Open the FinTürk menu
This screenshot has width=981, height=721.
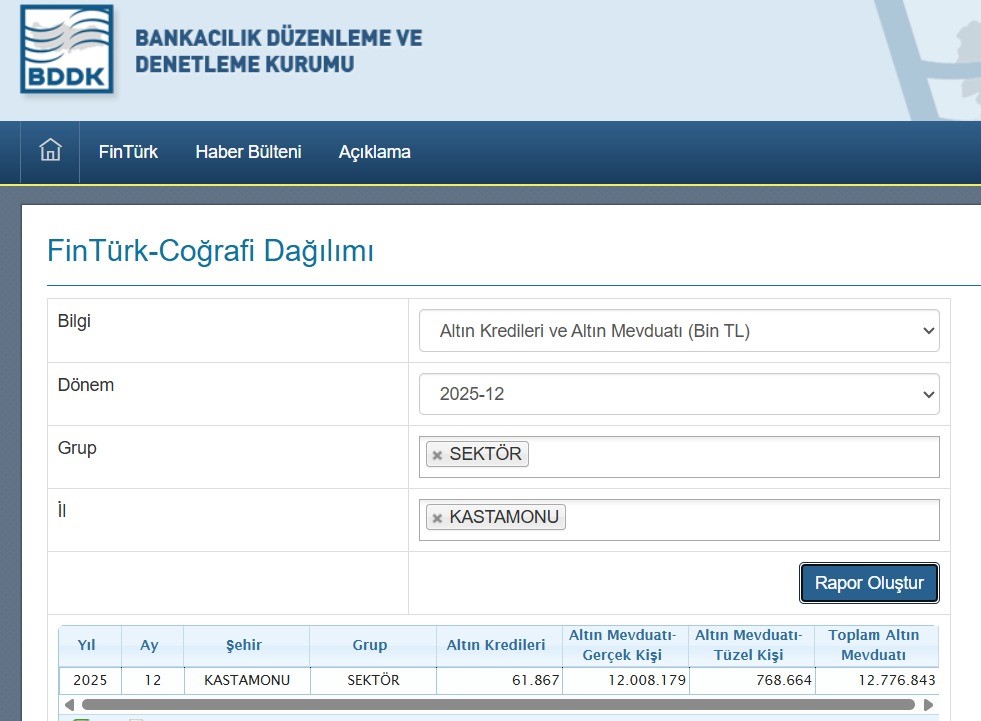pos(128,152)
